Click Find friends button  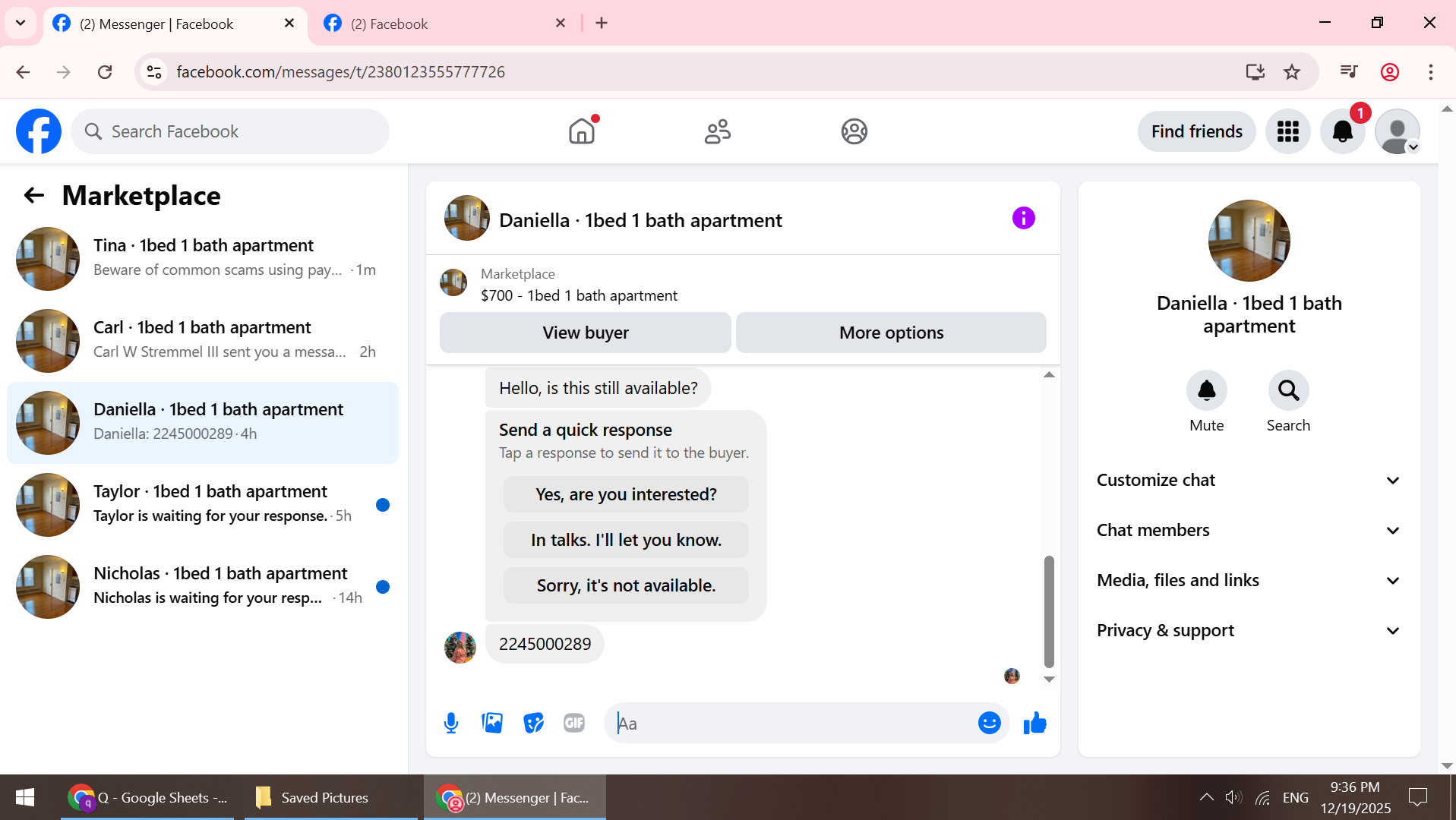point(1197,131)
